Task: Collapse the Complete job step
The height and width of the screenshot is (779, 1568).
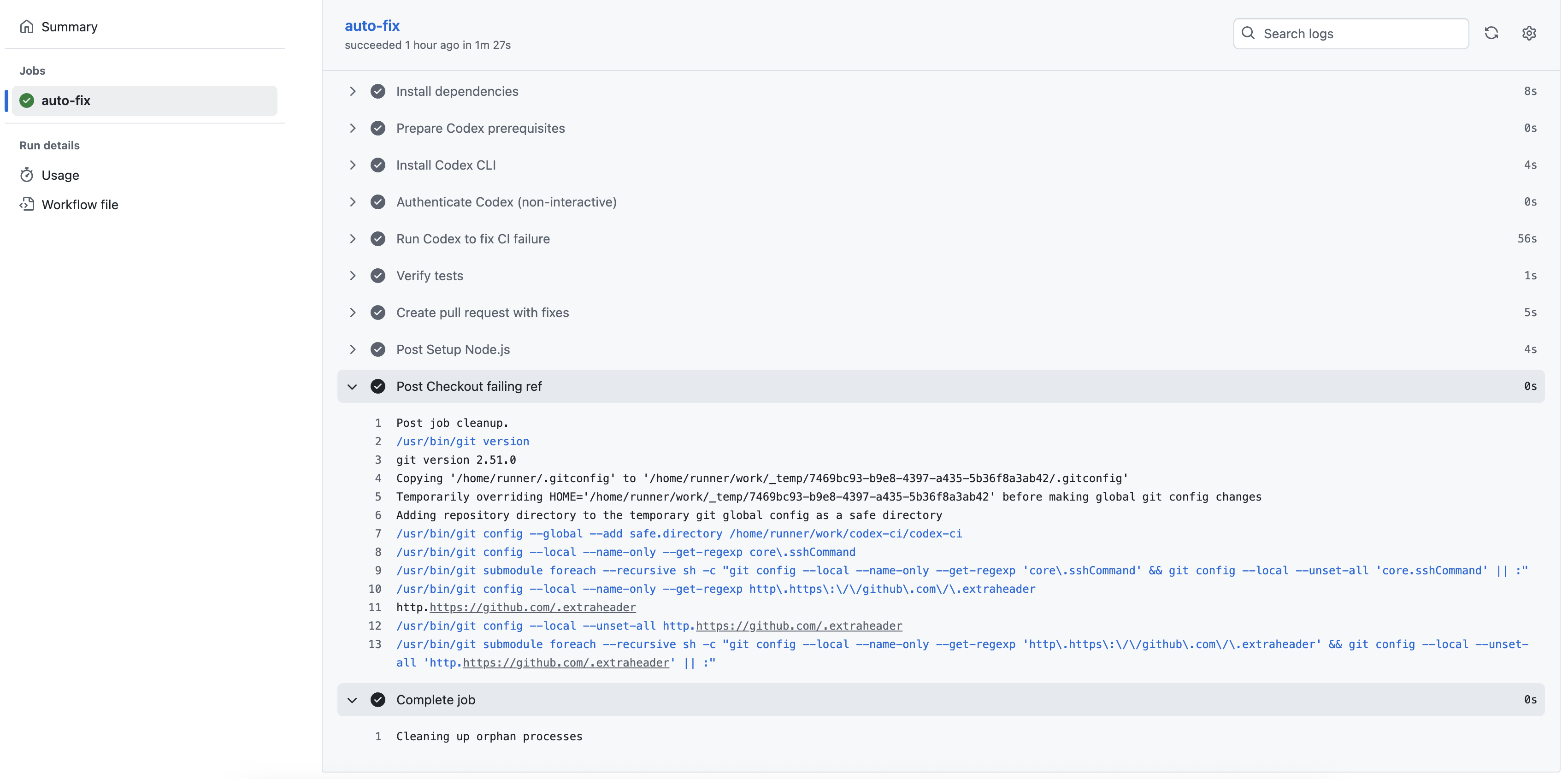Action: [353, 700]
